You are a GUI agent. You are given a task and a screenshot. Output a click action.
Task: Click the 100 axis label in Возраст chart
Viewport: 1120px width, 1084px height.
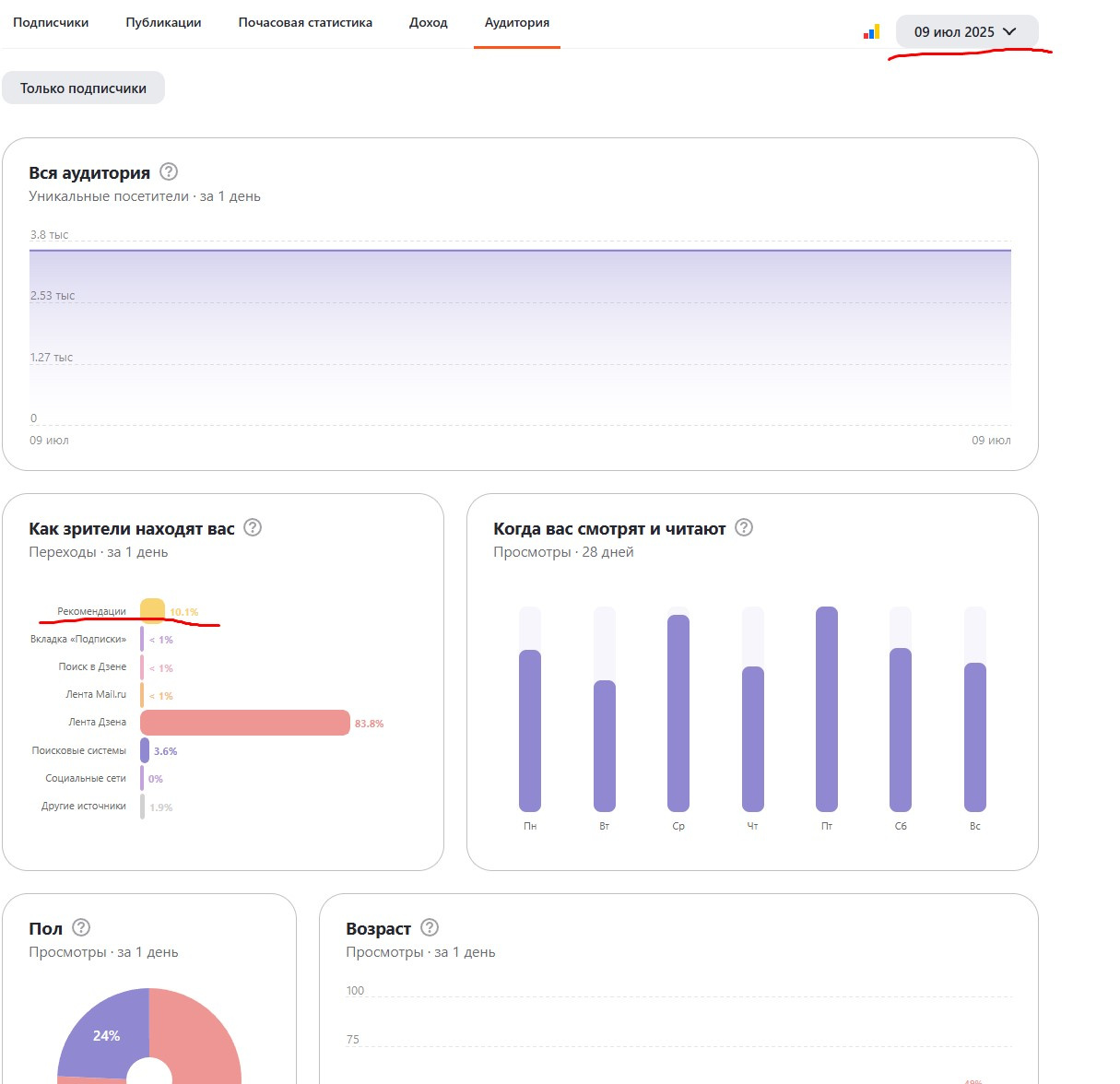tap(356, 991)
